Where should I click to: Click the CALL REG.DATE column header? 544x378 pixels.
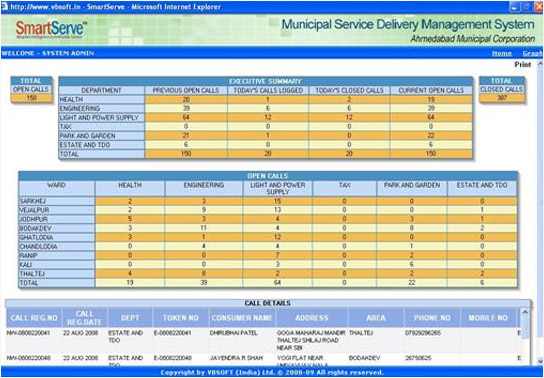[85, 318]
